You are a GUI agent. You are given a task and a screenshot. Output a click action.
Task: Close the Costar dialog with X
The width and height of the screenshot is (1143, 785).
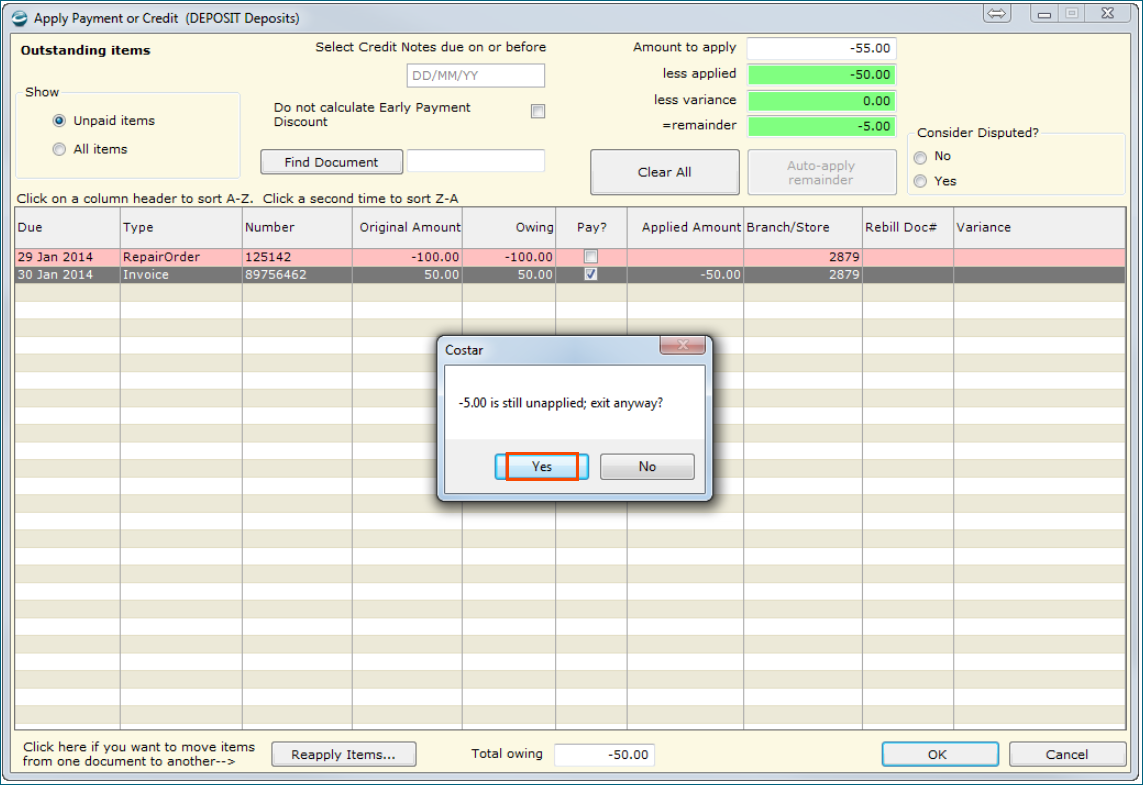click(x=682, y=345)
